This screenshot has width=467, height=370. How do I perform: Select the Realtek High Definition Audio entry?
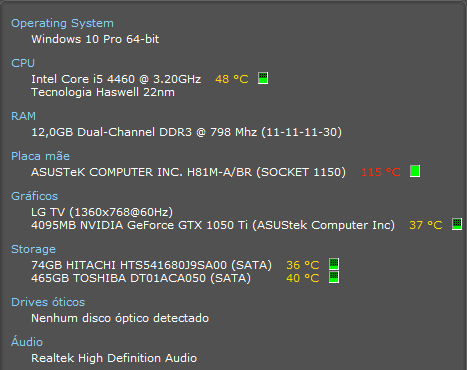point(114,358)
